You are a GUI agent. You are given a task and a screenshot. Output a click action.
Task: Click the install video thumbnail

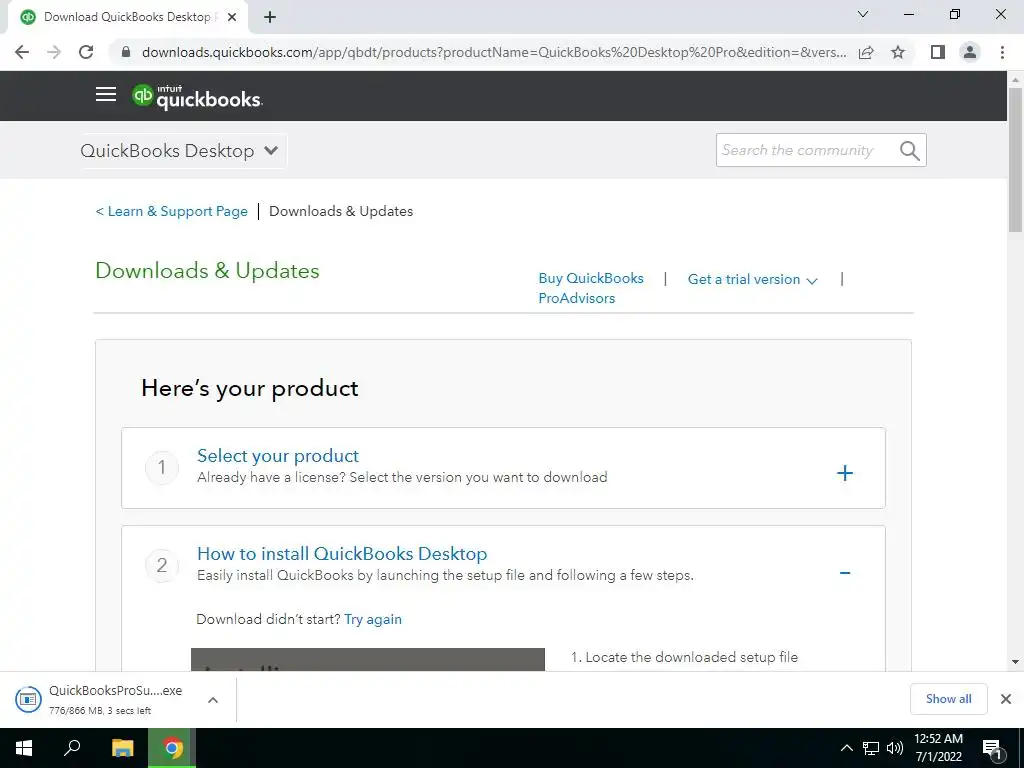(x=368, y=660)
